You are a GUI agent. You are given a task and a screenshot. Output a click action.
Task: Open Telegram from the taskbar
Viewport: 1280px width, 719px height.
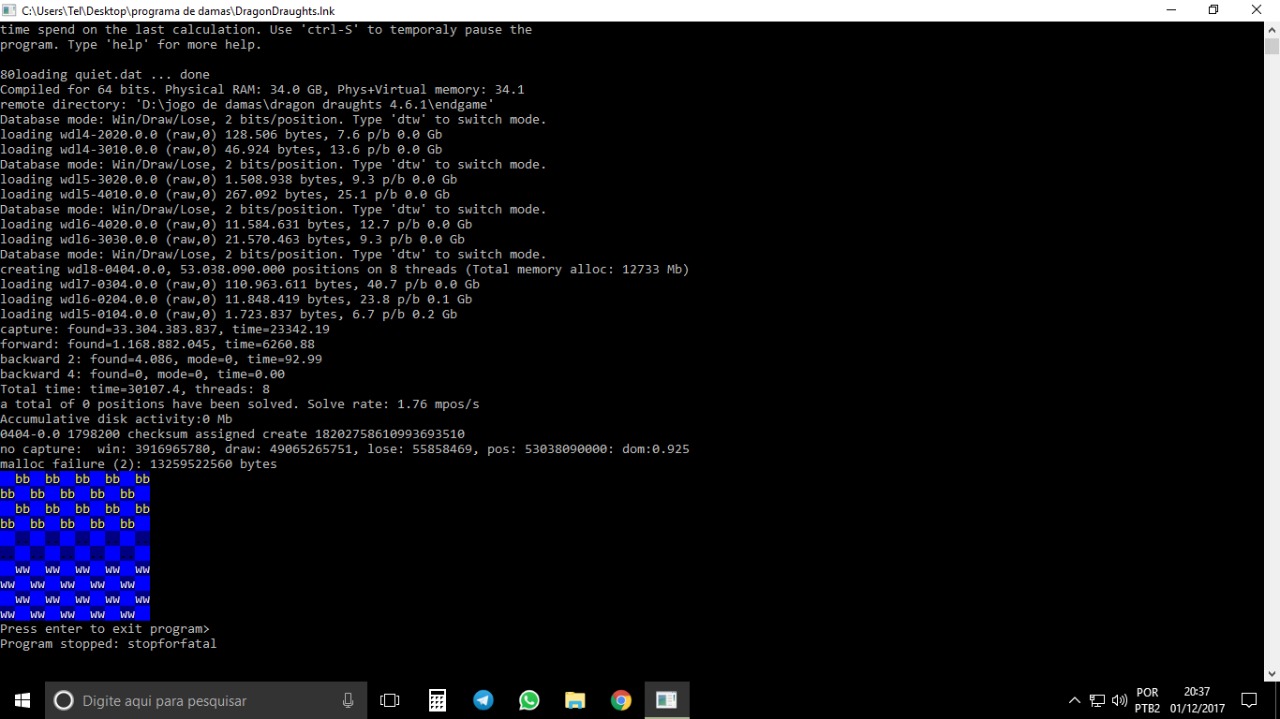click(483, 701)
